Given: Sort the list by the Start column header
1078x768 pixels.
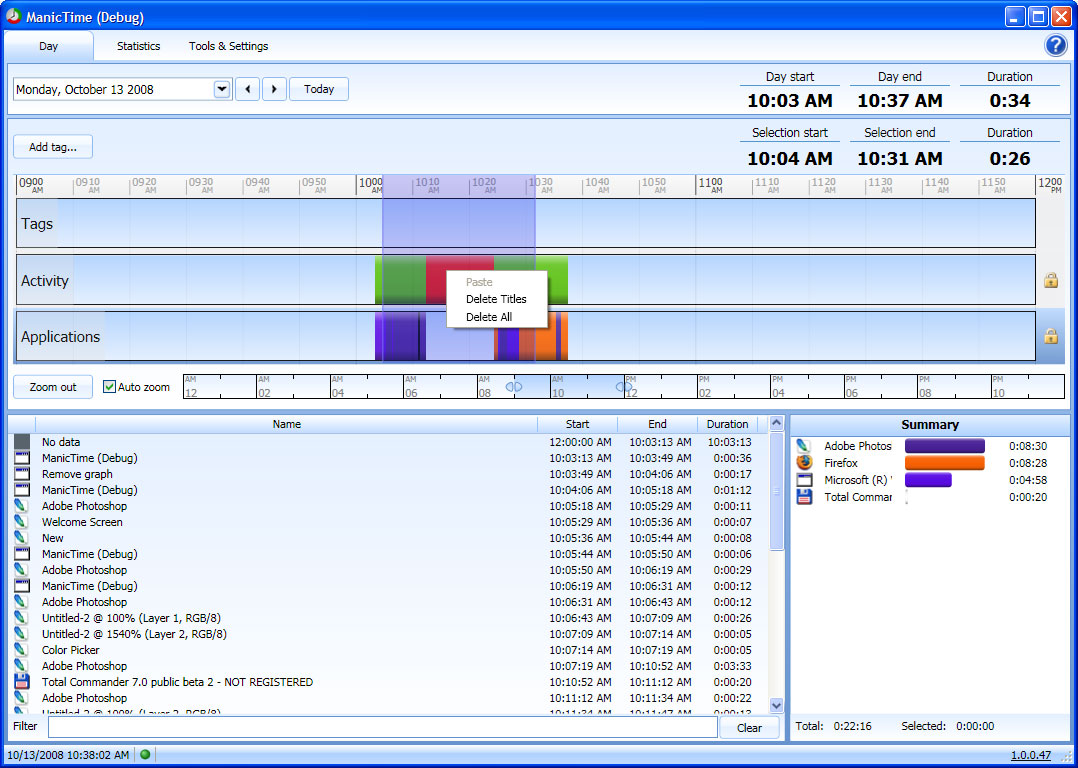Looking at the screenshot, I should [x=578, y=424].
